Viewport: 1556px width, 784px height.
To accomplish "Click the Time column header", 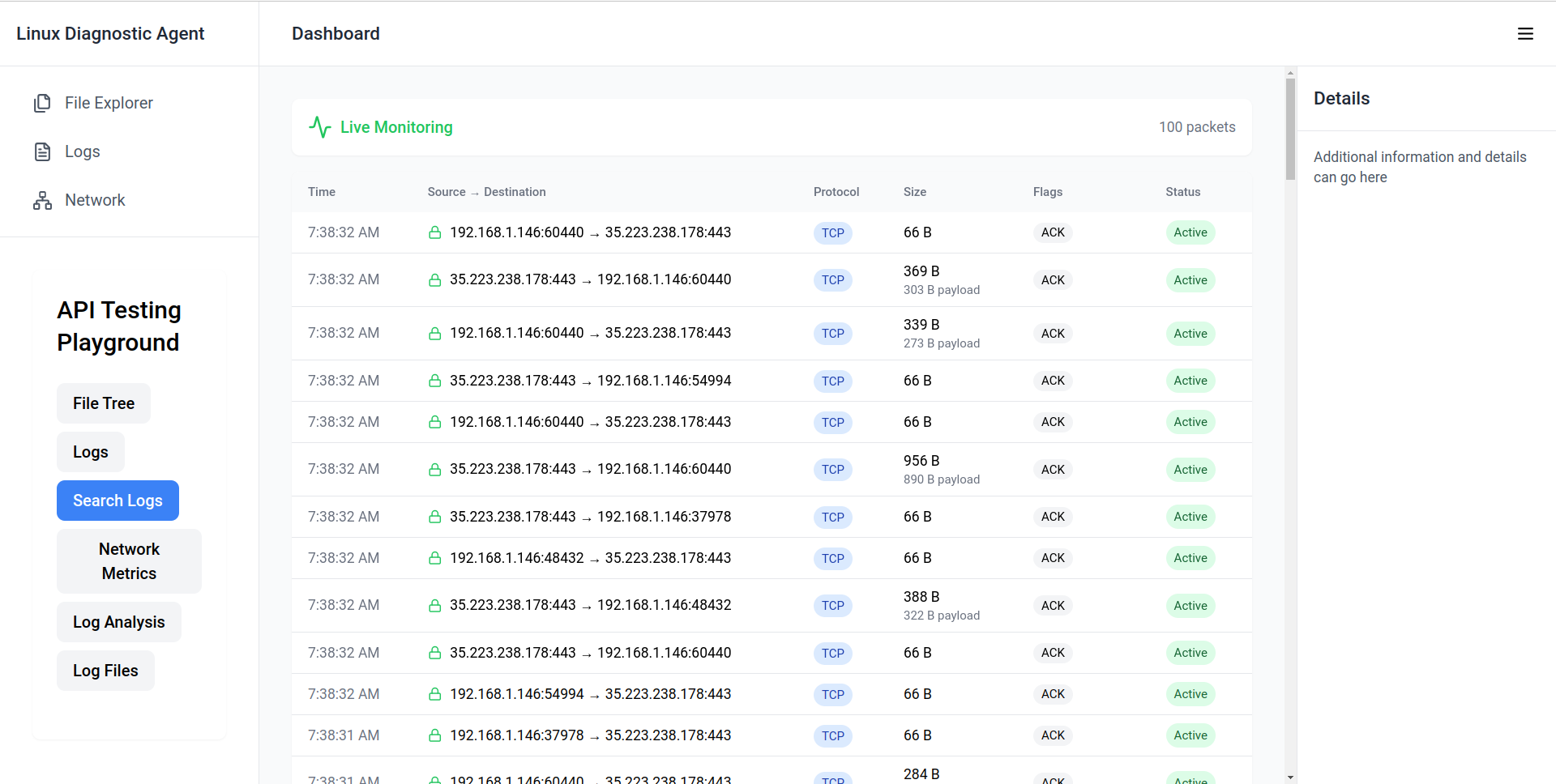I will [x=322, y=192].
